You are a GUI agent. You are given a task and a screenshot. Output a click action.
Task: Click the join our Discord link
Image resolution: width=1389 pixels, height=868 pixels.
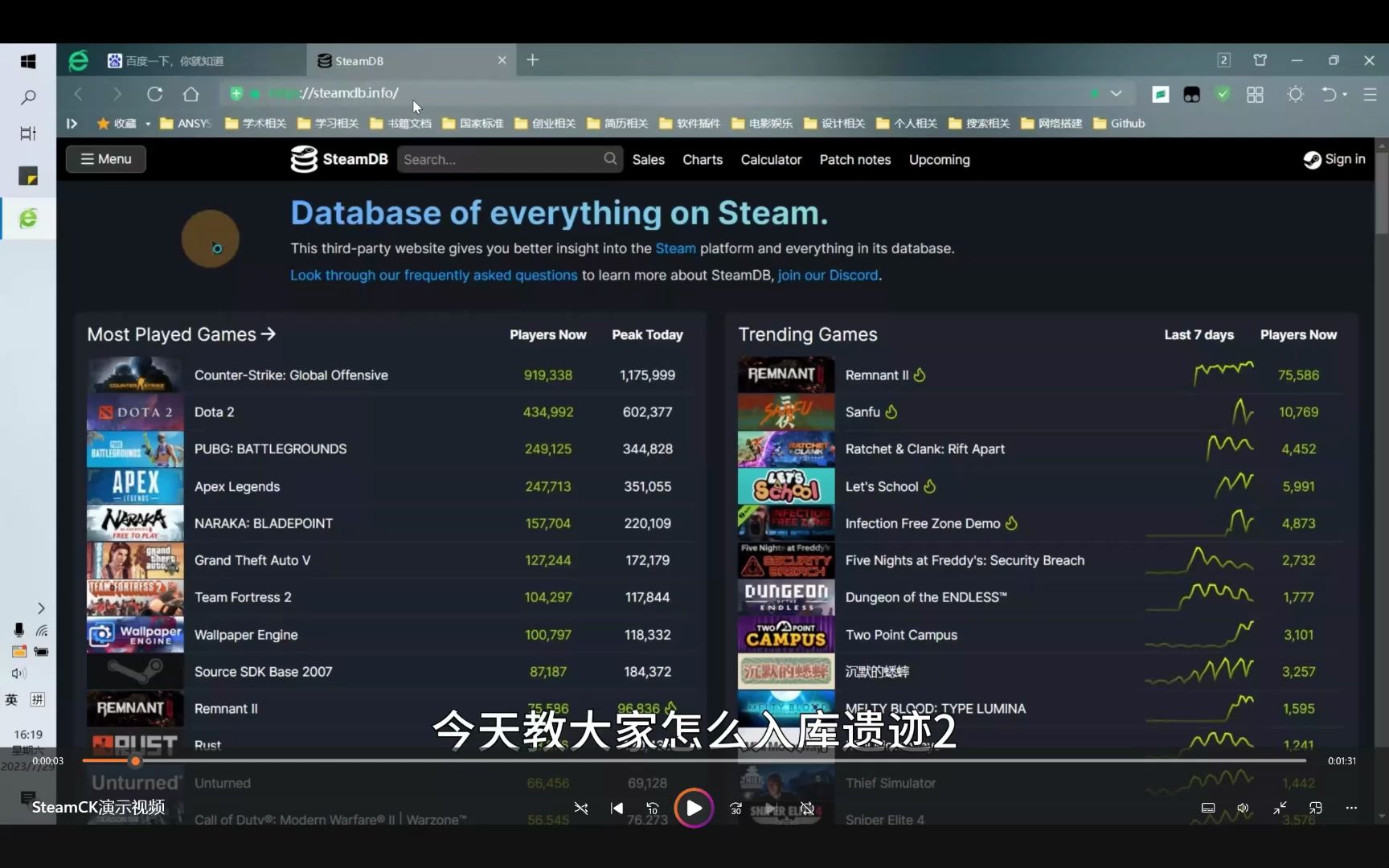(x=828, y=275)
